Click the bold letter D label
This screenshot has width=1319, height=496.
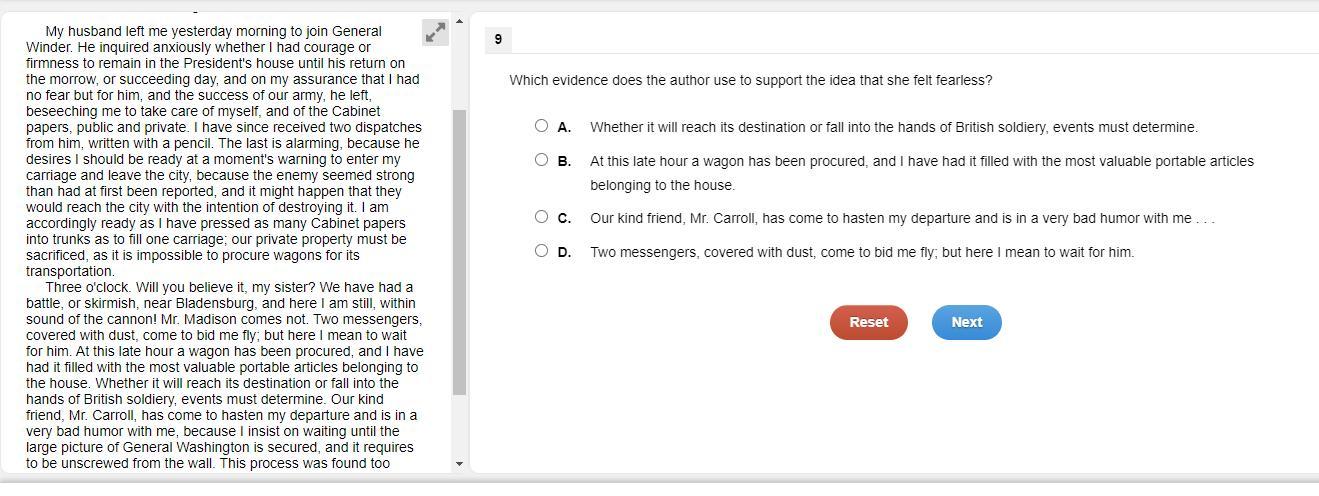pos(564,252)
